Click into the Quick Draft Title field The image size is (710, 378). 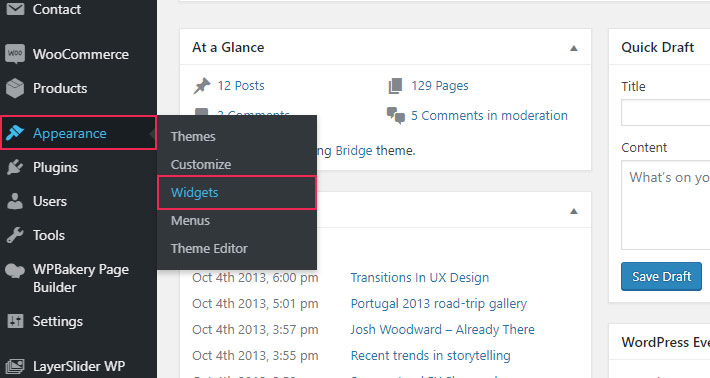point(666,112)
